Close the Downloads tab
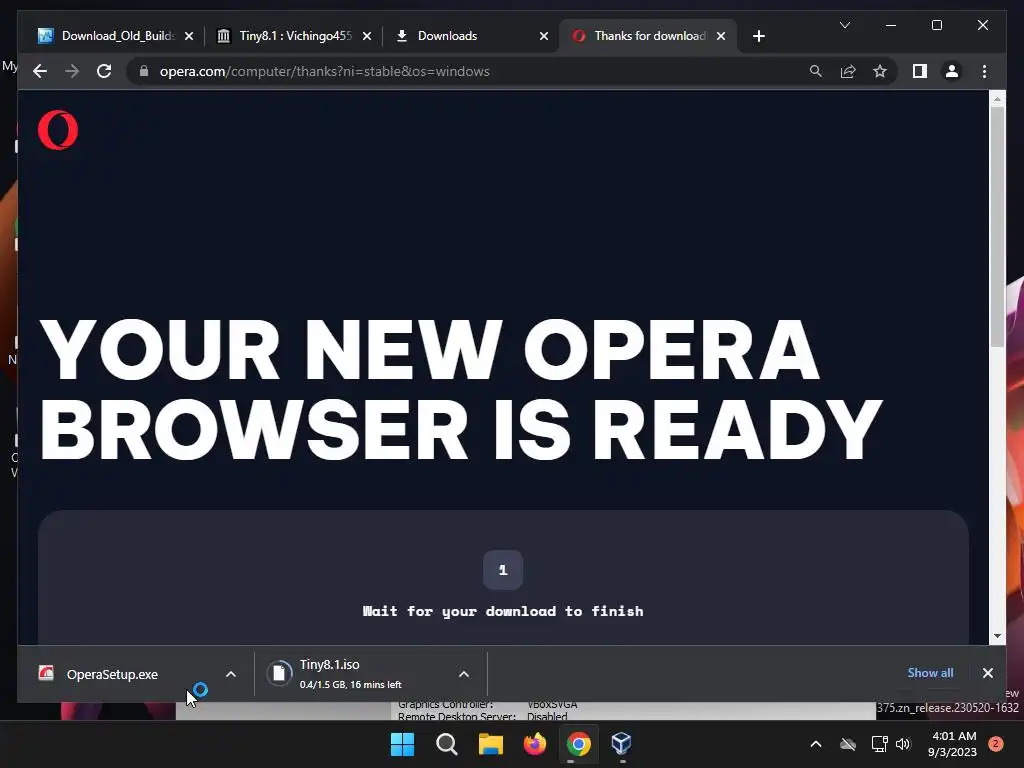This screenshot has height=768, width=1024. point(544,36)
